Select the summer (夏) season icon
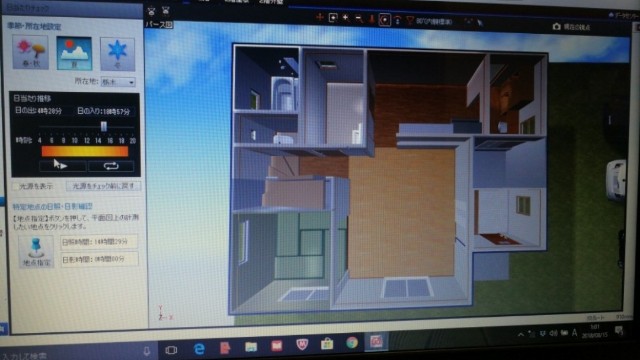 coord(74,53)
